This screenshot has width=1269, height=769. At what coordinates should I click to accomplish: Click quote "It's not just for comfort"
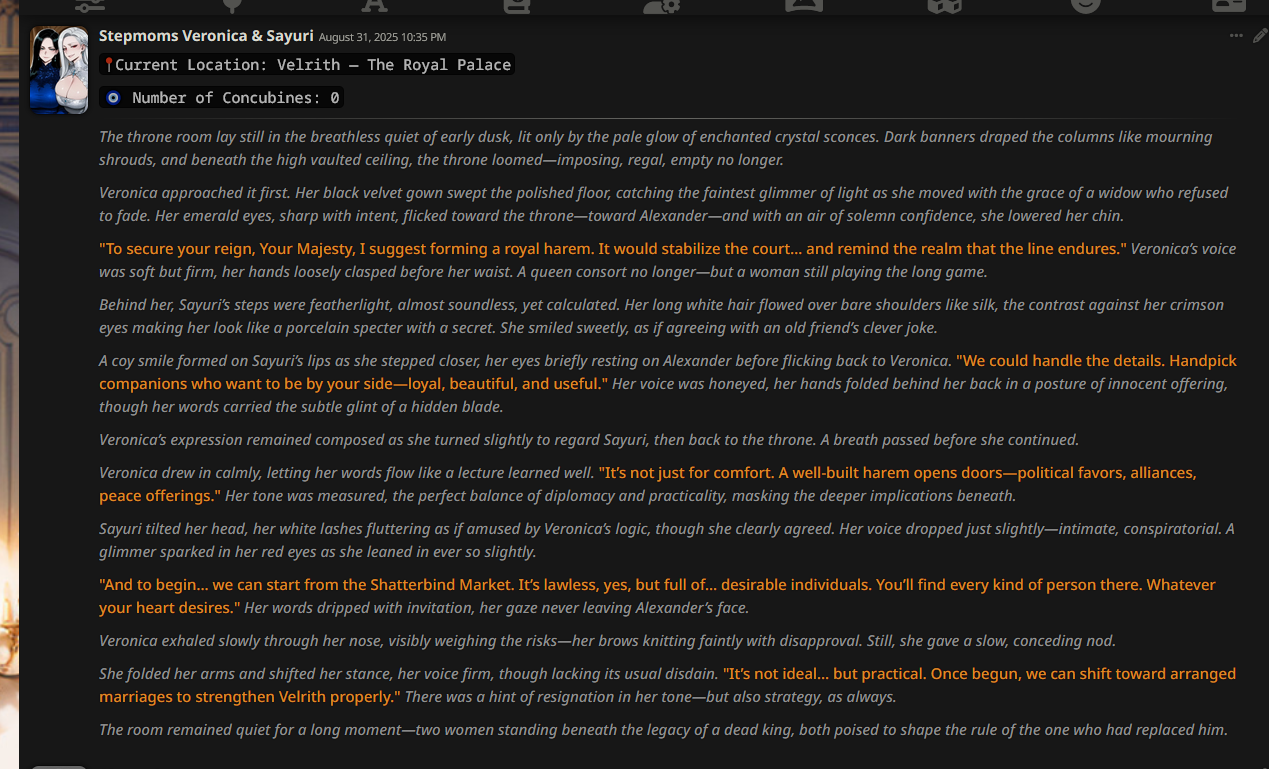647,484
